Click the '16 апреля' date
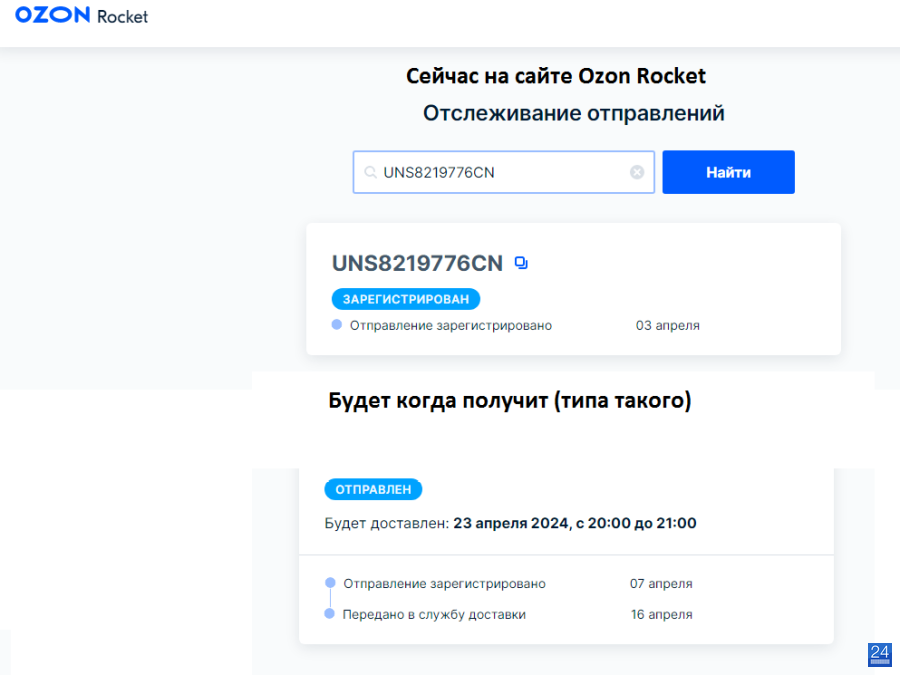Screen dimensions: 900x675 661,615
